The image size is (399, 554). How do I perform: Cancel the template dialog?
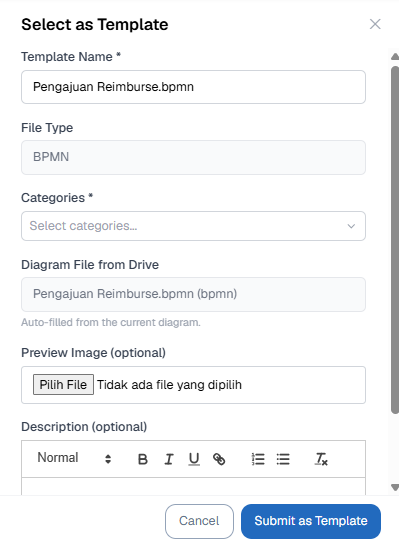199,521
